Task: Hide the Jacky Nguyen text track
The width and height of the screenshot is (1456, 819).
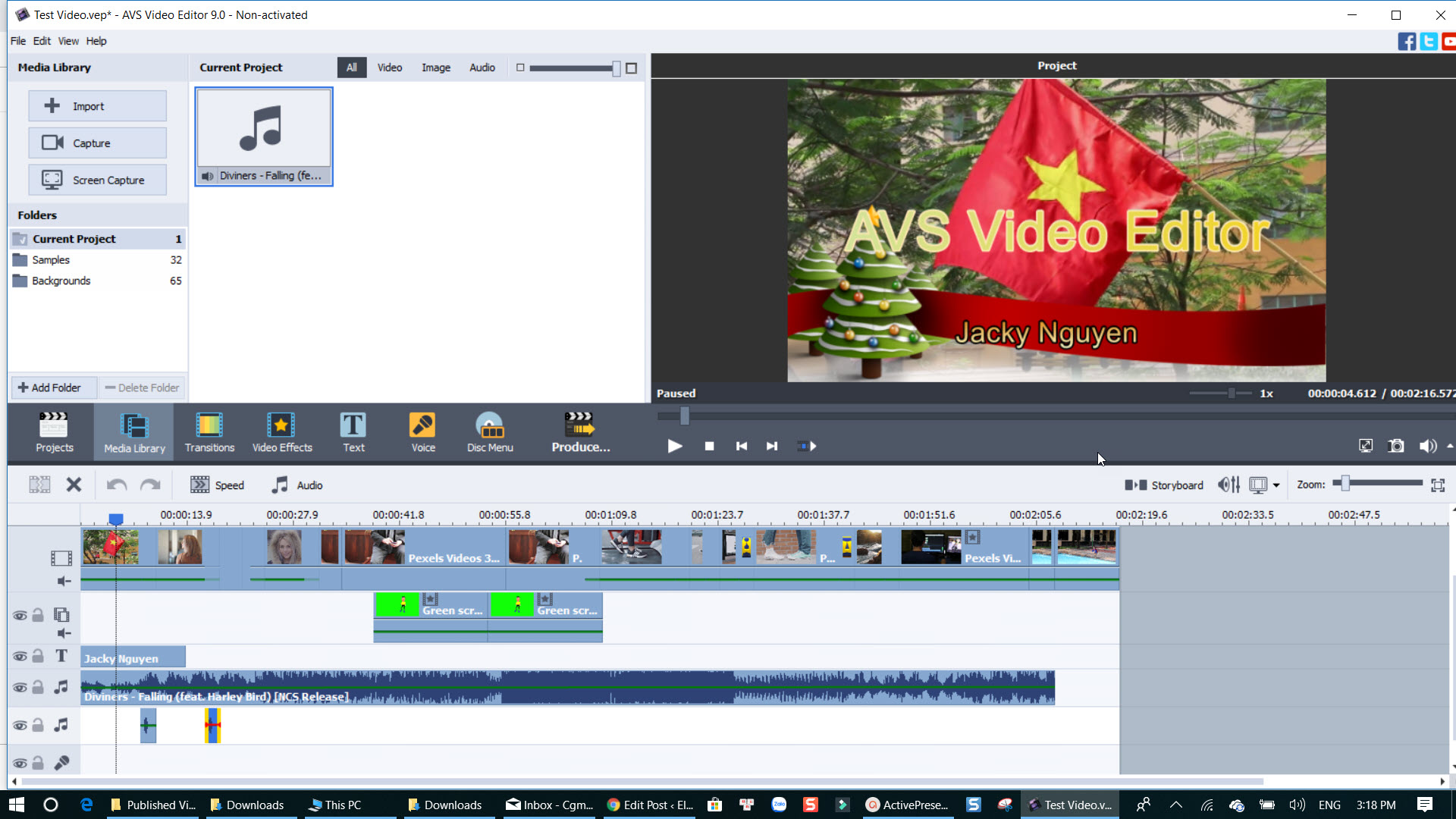Action: click(x=20, y=656)
